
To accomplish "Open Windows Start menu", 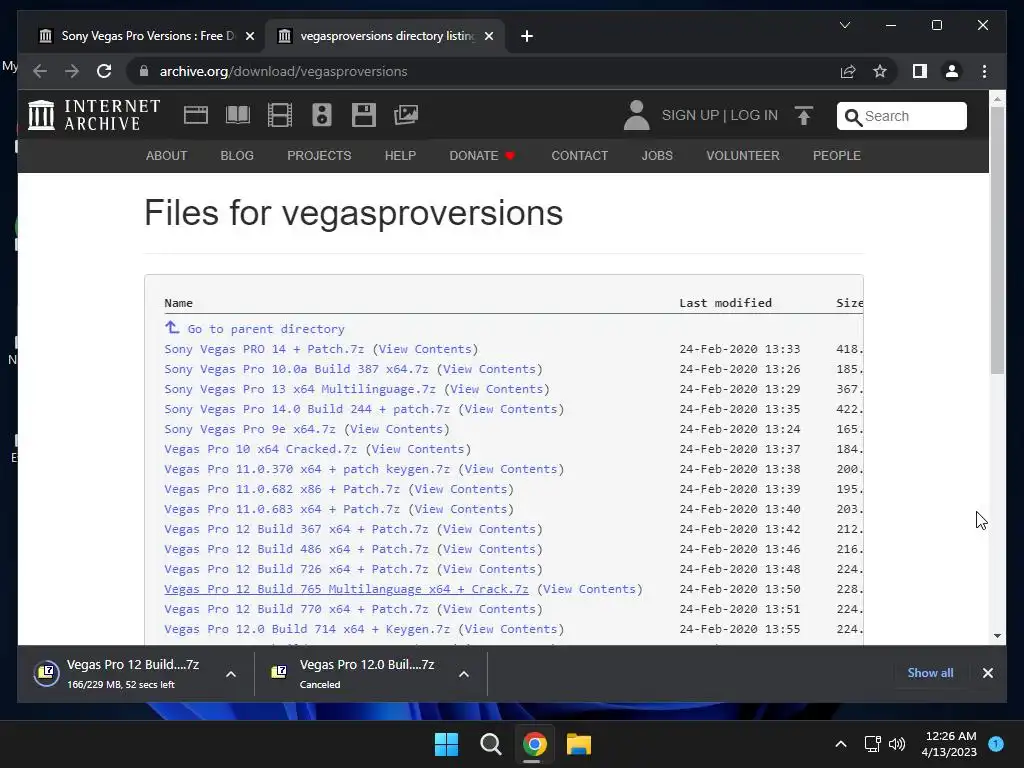I will [447, 744].
